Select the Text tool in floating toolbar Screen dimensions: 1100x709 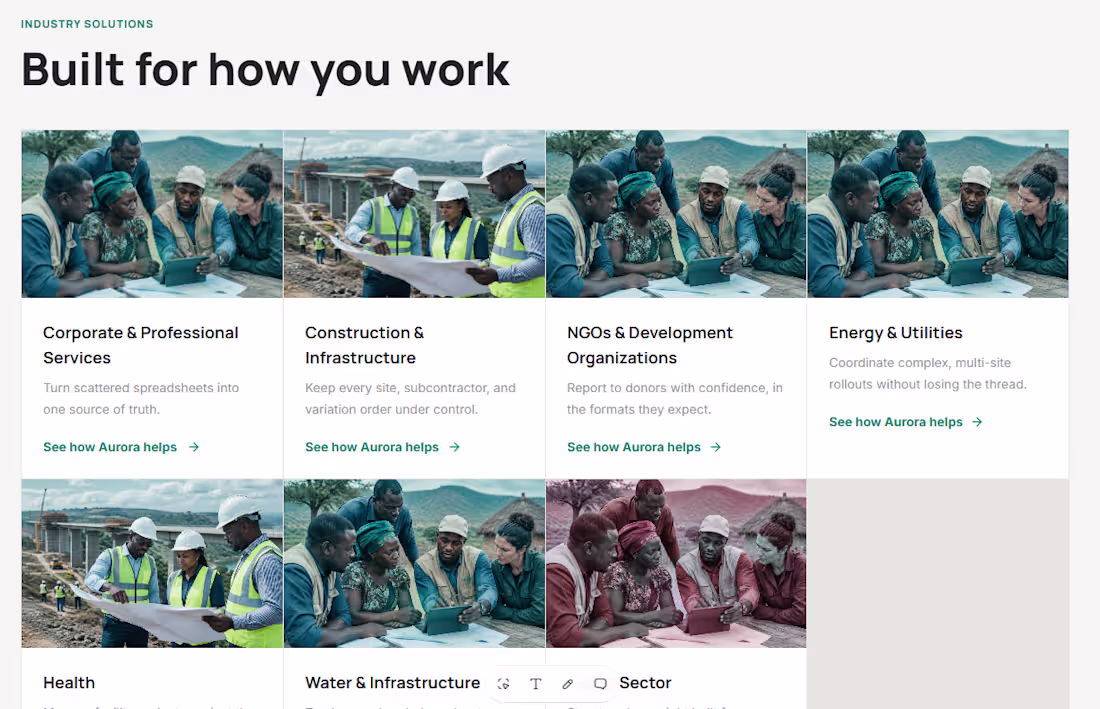point(536,684)
